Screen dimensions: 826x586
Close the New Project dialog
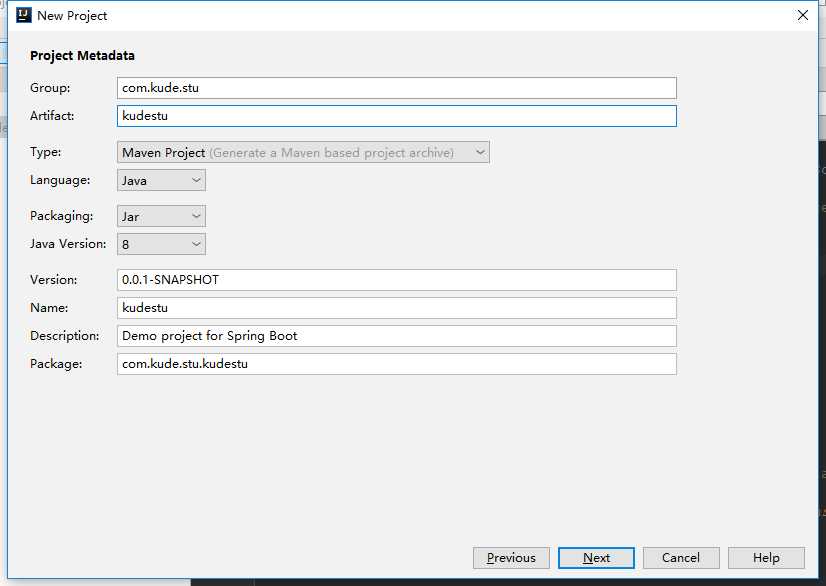[802, 15]
